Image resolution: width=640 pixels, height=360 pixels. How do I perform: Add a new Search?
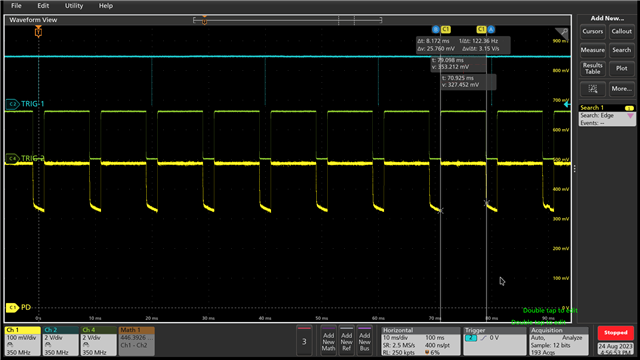coord(621,50)
